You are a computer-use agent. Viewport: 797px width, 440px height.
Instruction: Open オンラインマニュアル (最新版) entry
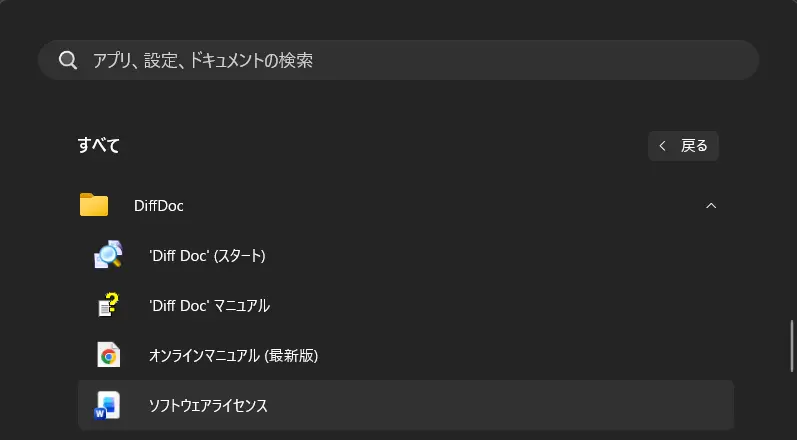pyautogui.click(x=233, y=355)
